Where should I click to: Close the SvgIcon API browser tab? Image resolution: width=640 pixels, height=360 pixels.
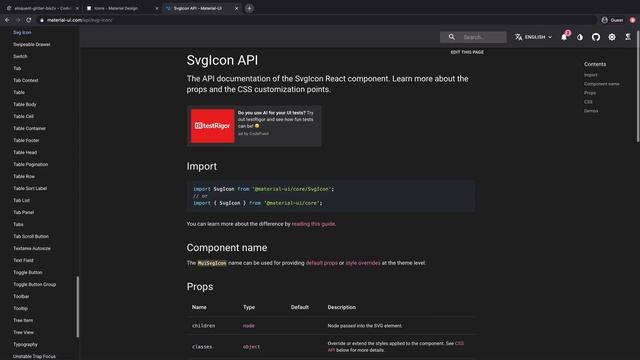pyautogui.click(x=236, y=8)
